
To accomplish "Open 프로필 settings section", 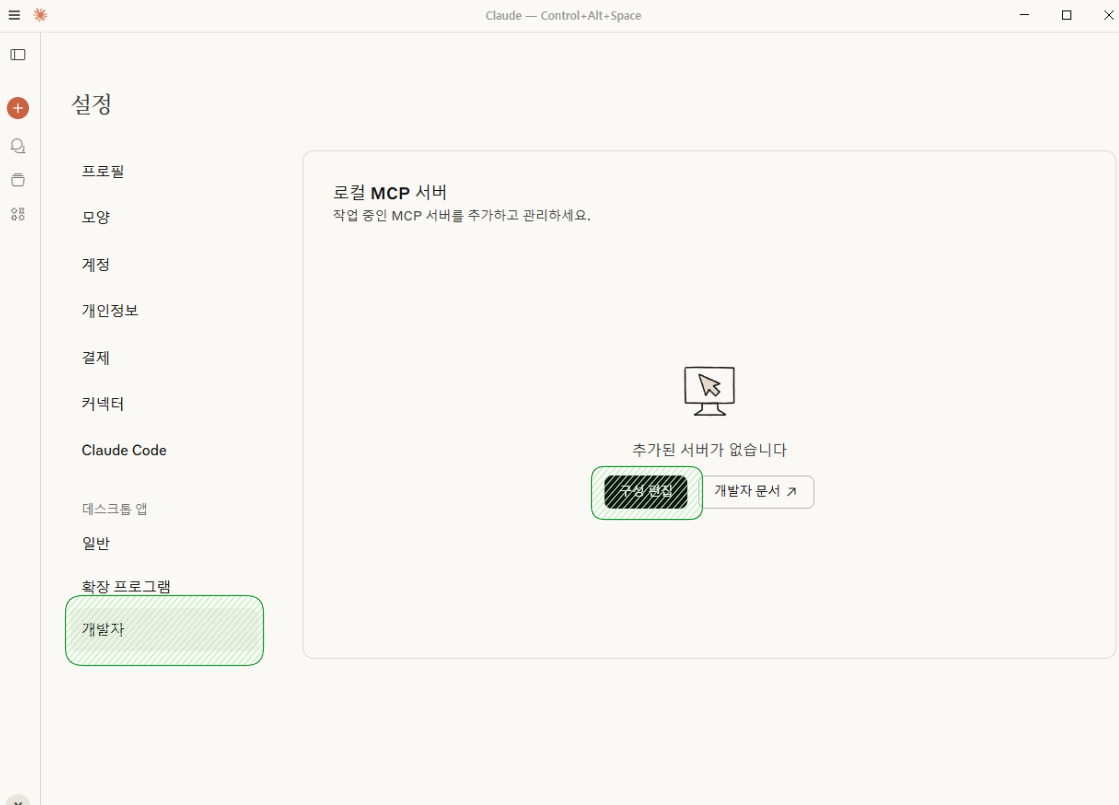I will [103, 171].
